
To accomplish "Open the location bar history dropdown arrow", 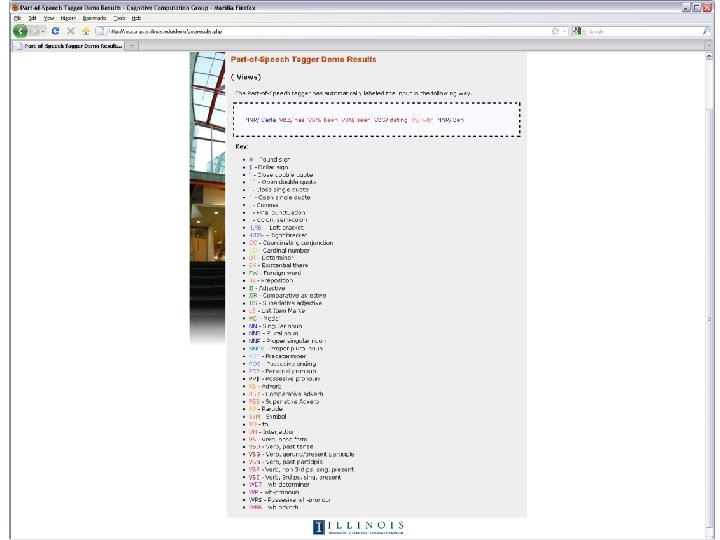I will 564,31.
